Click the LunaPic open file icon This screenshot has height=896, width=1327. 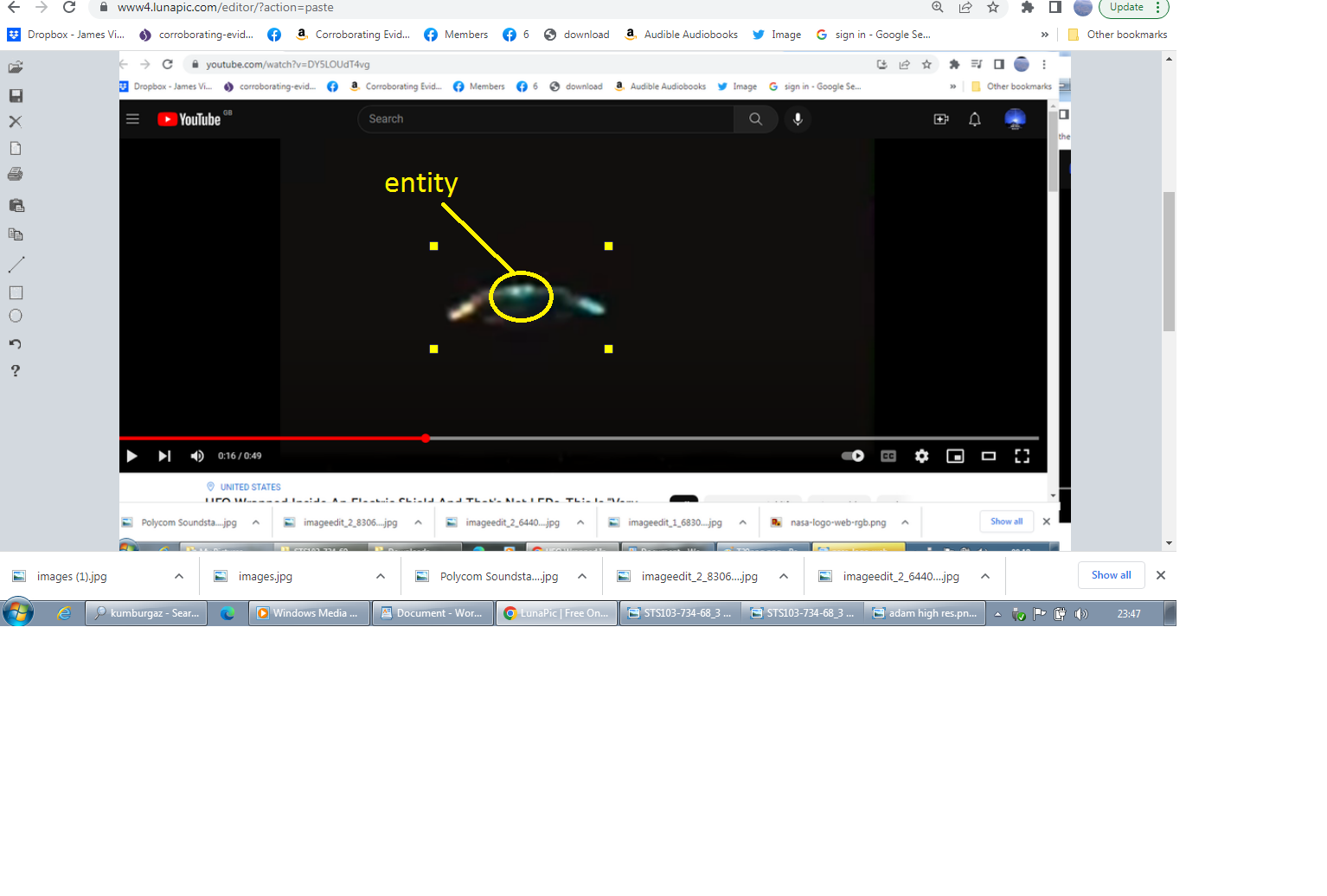(16, 67)
